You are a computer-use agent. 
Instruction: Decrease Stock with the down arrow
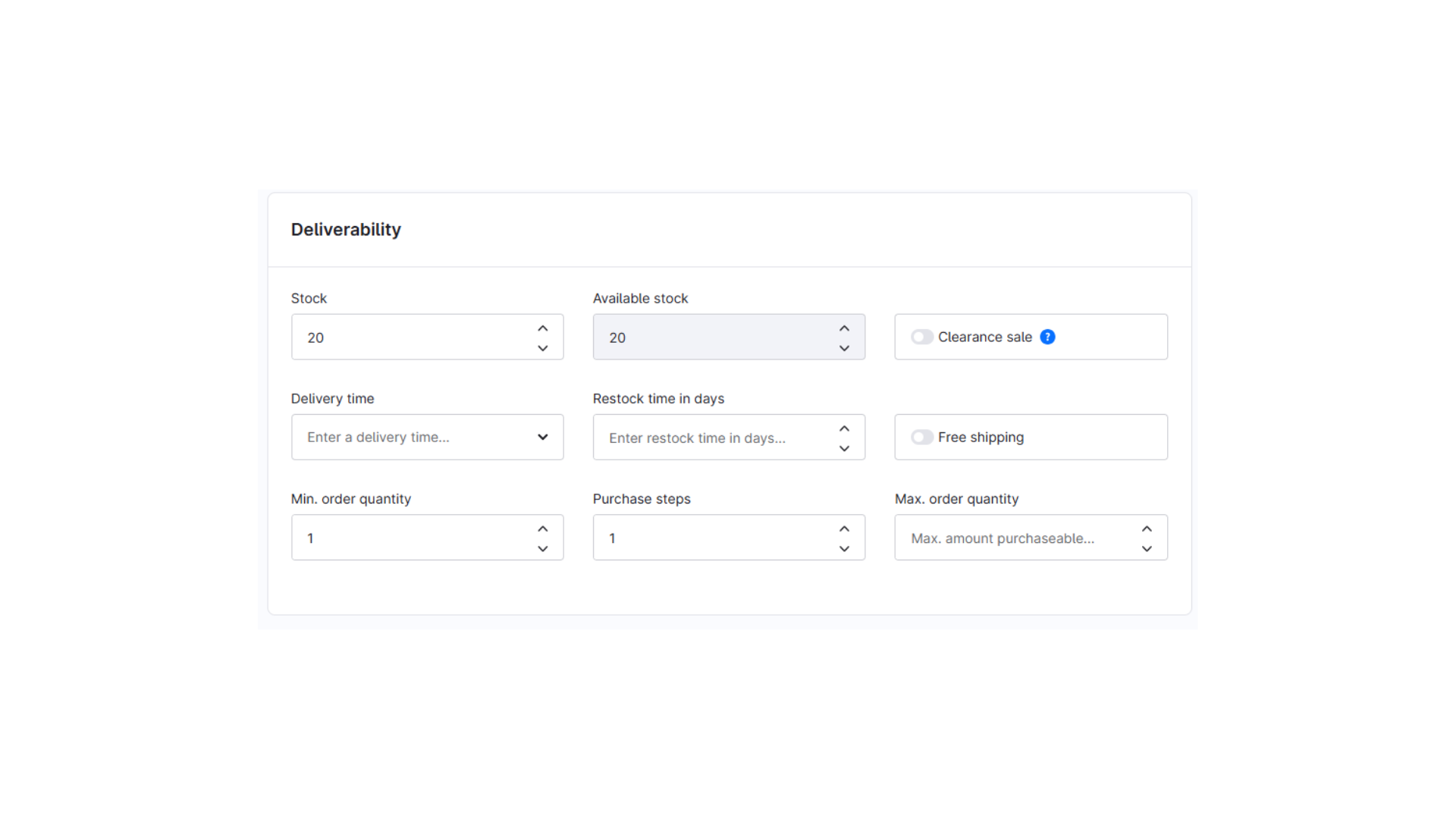click(x=542, y=348)
